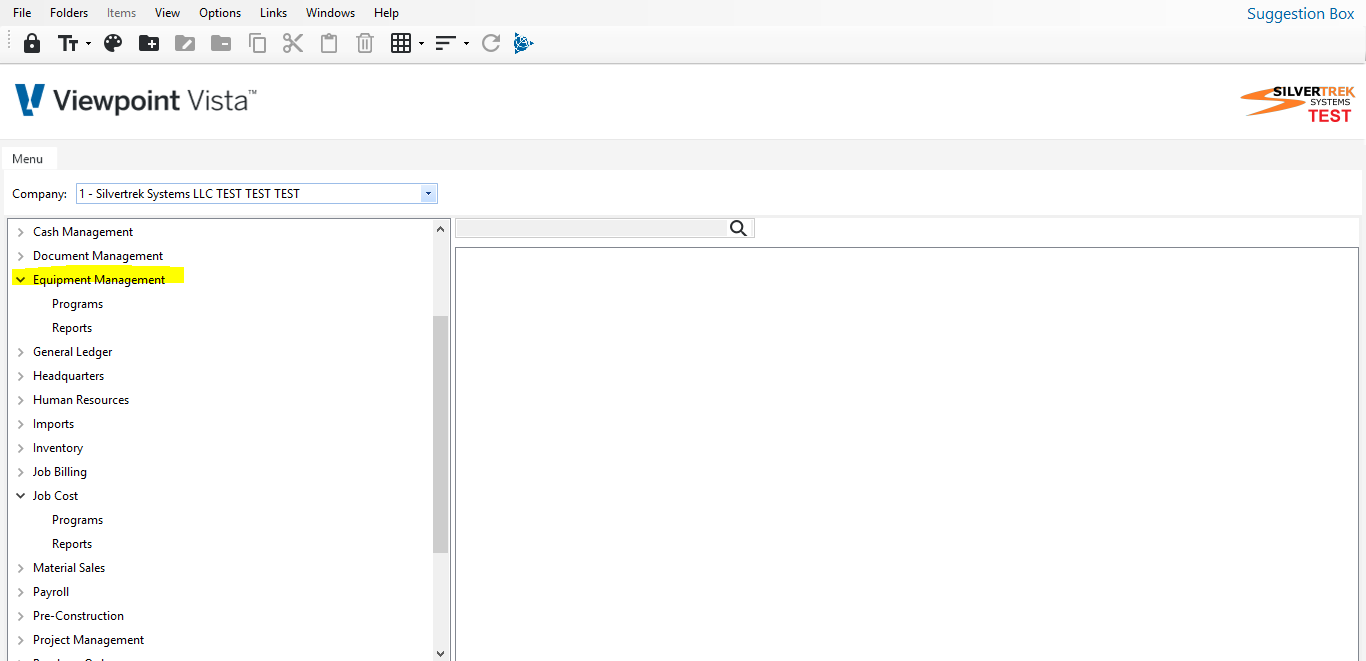Viewport: 1366px width, 661px height.
Task: Expand the Imports node
Action: point(20,424)
